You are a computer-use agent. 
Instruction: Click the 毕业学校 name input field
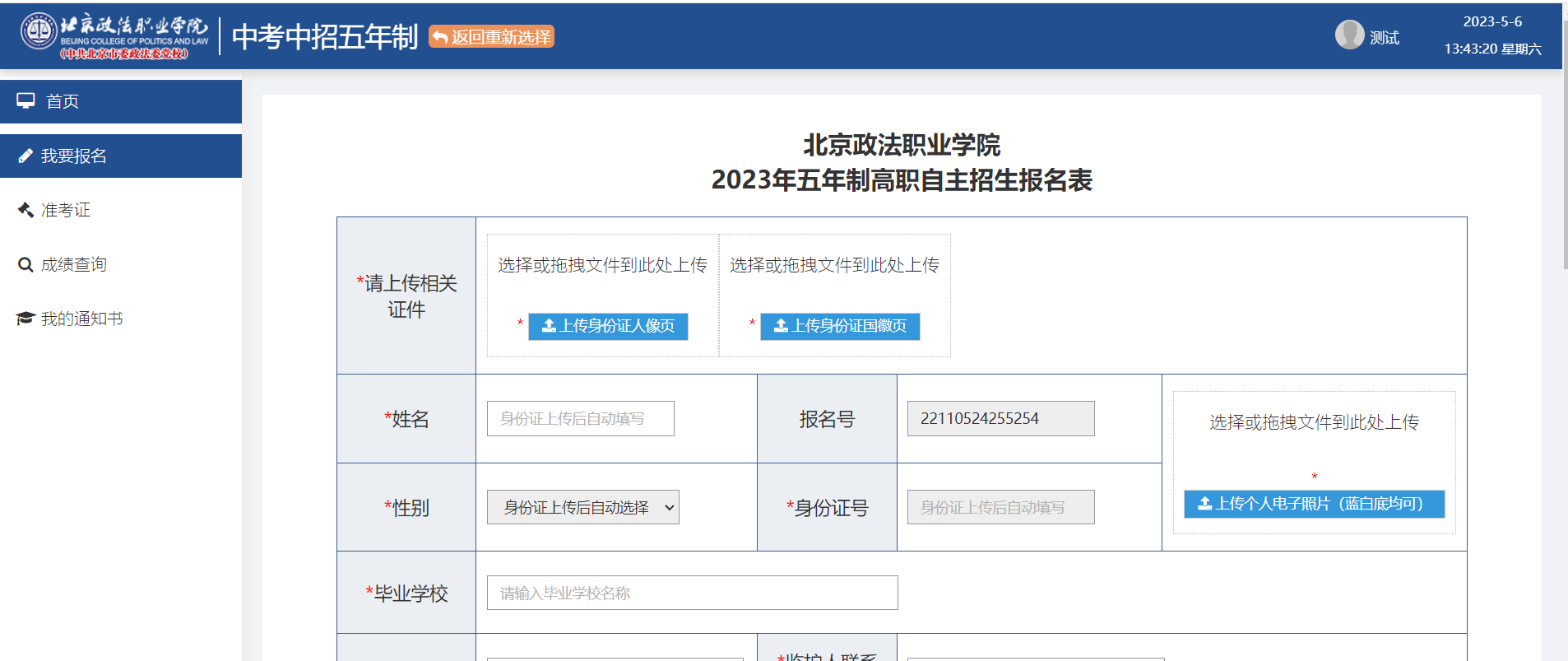pyautogui.click(x=693, y=593)
